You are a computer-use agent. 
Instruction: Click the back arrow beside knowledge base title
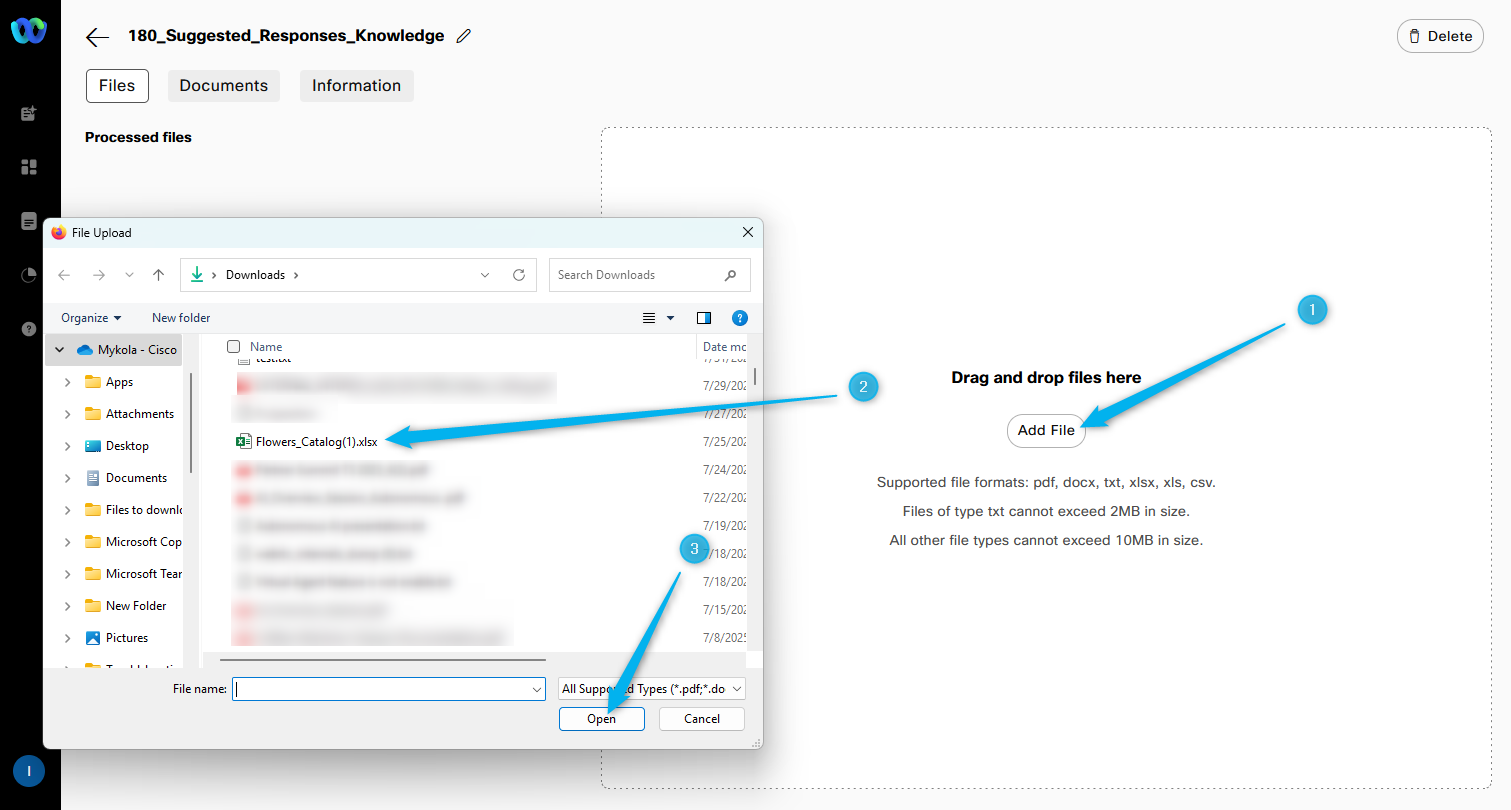pyautogui.click(x=97, y=37)
